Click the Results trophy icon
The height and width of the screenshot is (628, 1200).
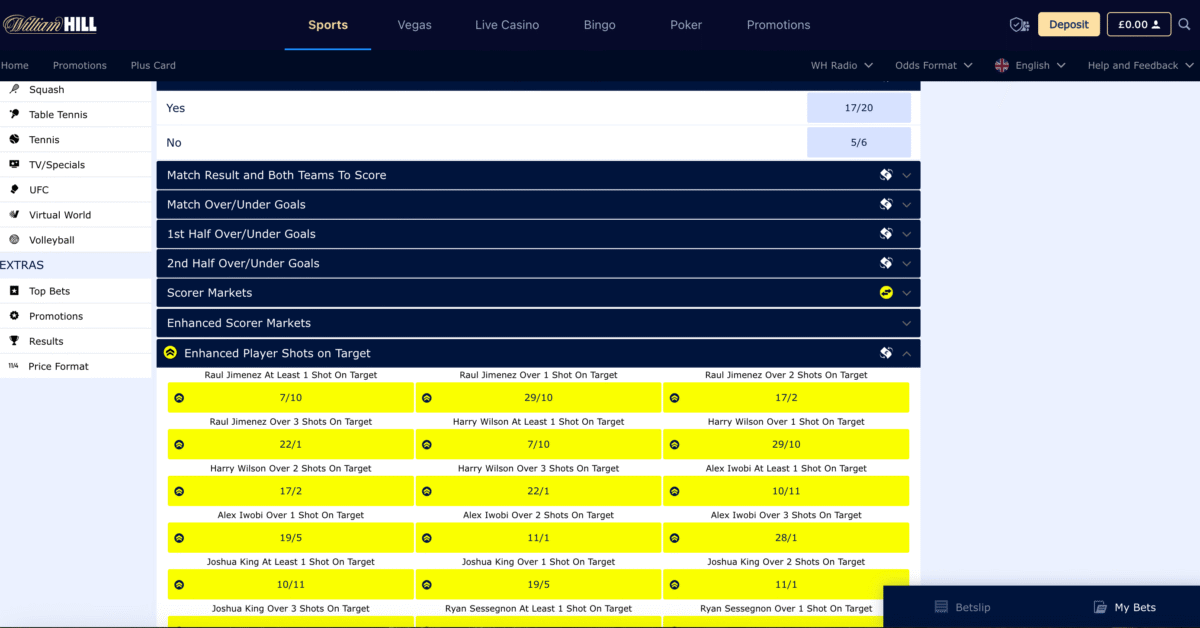14,341
